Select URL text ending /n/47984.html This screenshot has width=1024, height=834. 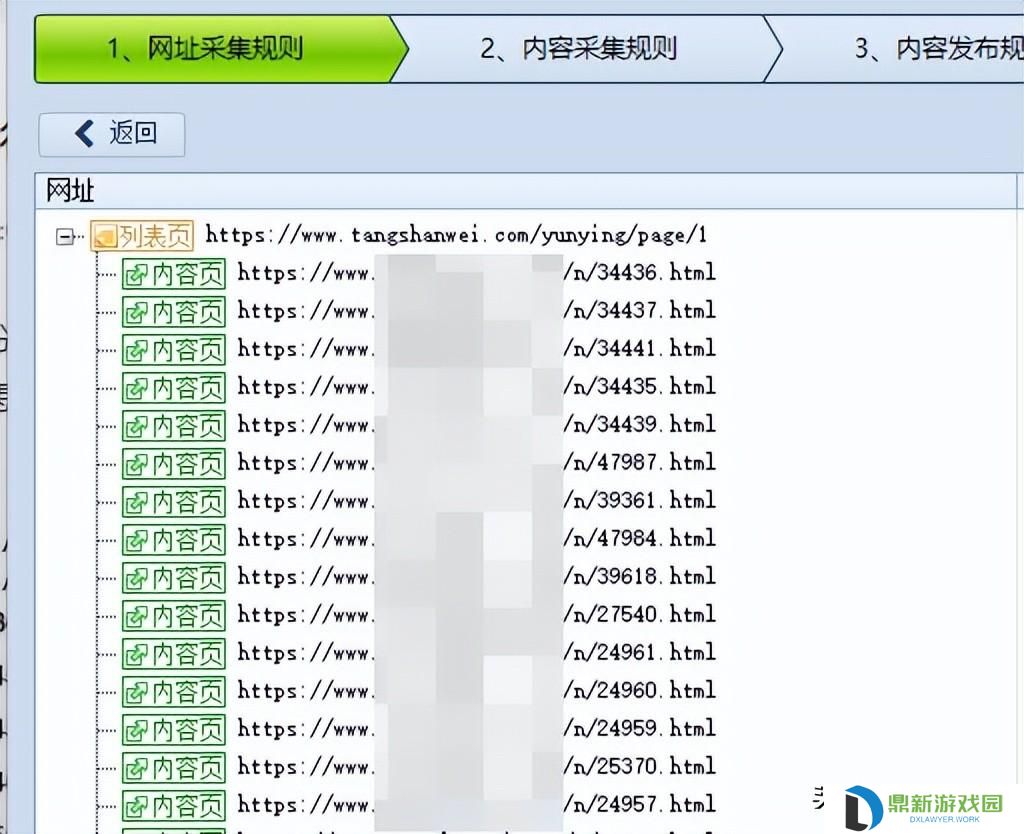(477, 538)
